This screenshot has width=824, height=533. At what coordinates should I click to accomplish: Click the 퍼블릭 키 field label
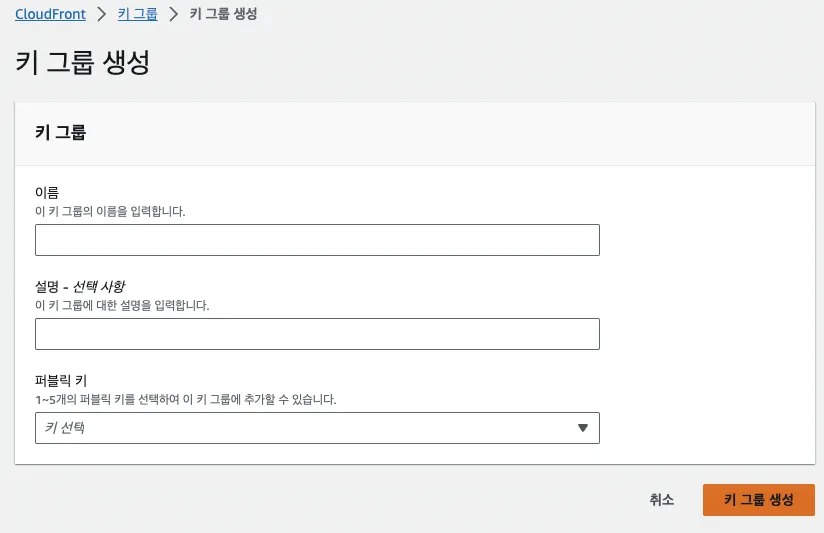61,381
